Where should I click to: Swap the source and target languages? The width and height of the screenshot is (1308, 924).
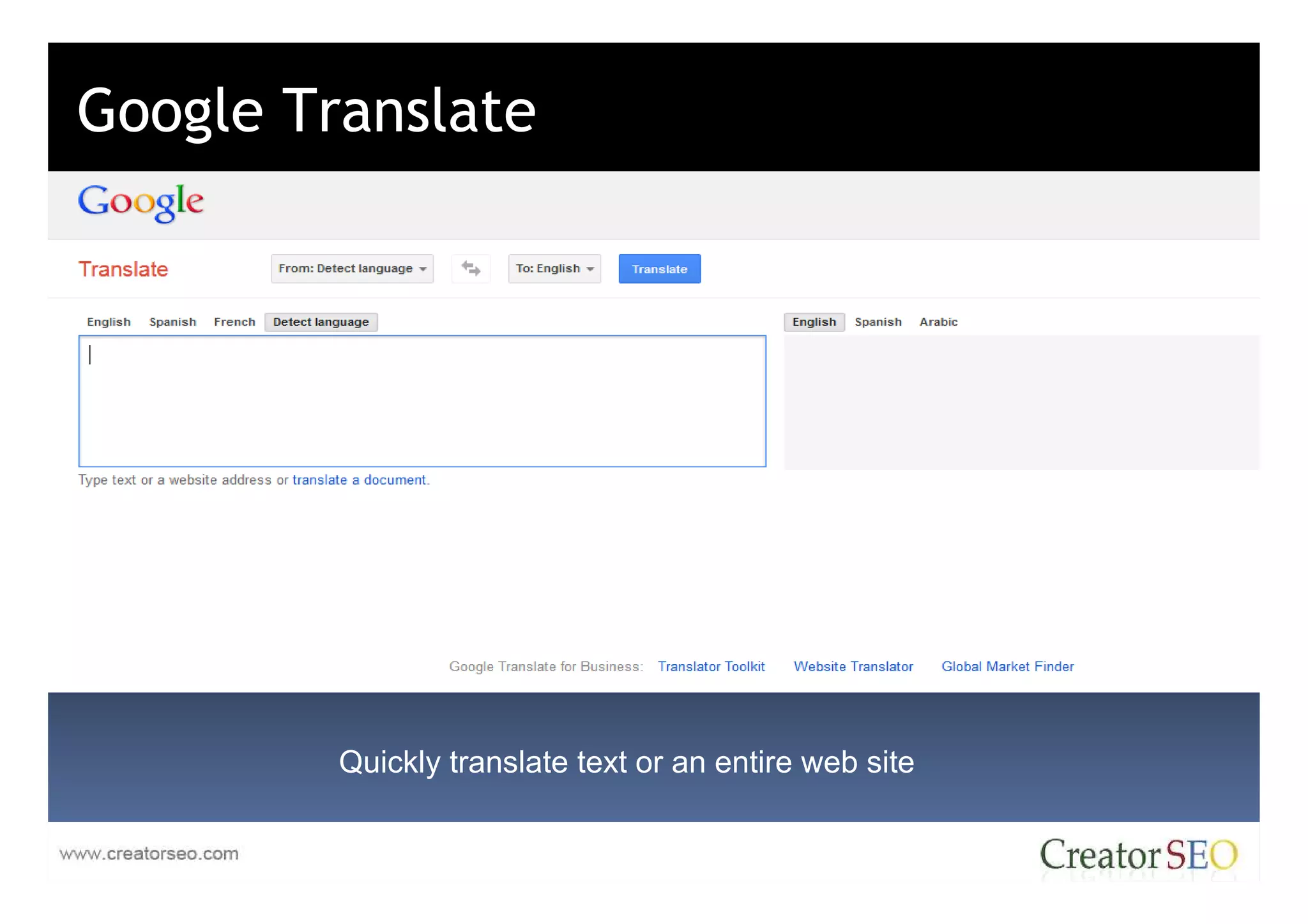(x=471, y=269)
